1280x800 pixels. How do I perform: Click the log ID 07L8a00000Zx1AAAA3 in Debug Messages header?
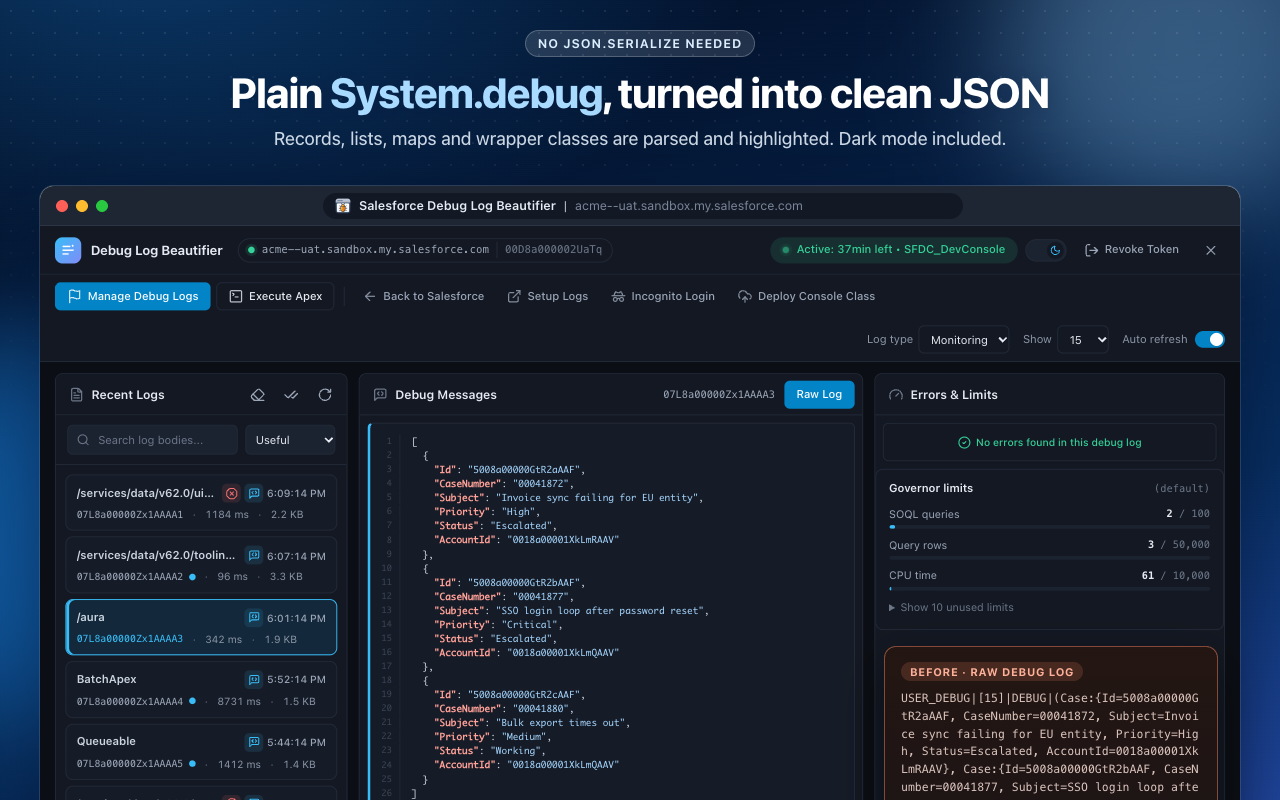coord(719,395)
